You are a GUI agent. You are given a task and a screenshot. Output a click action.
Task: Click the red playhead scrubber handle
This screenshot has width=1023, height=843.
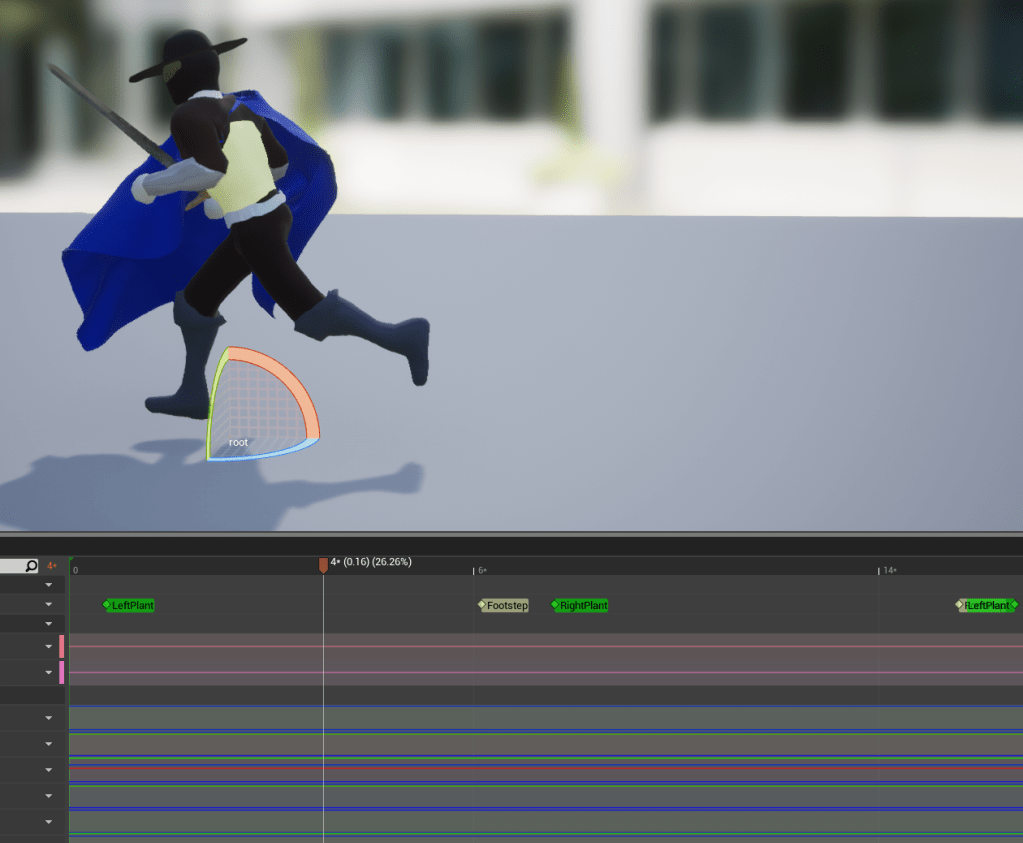pos(323,565)
